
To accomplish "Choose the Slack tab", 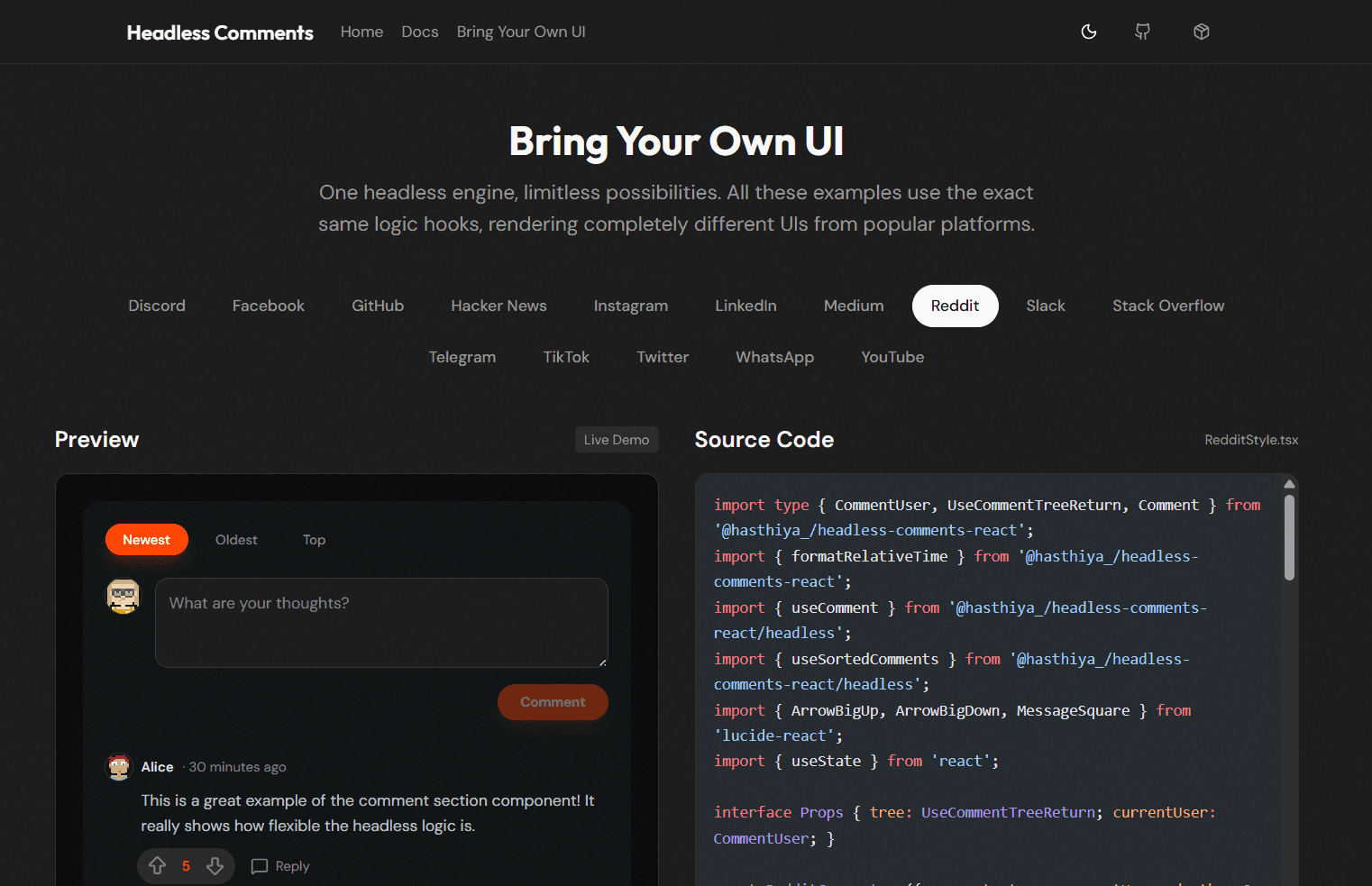I will 1046,306.
